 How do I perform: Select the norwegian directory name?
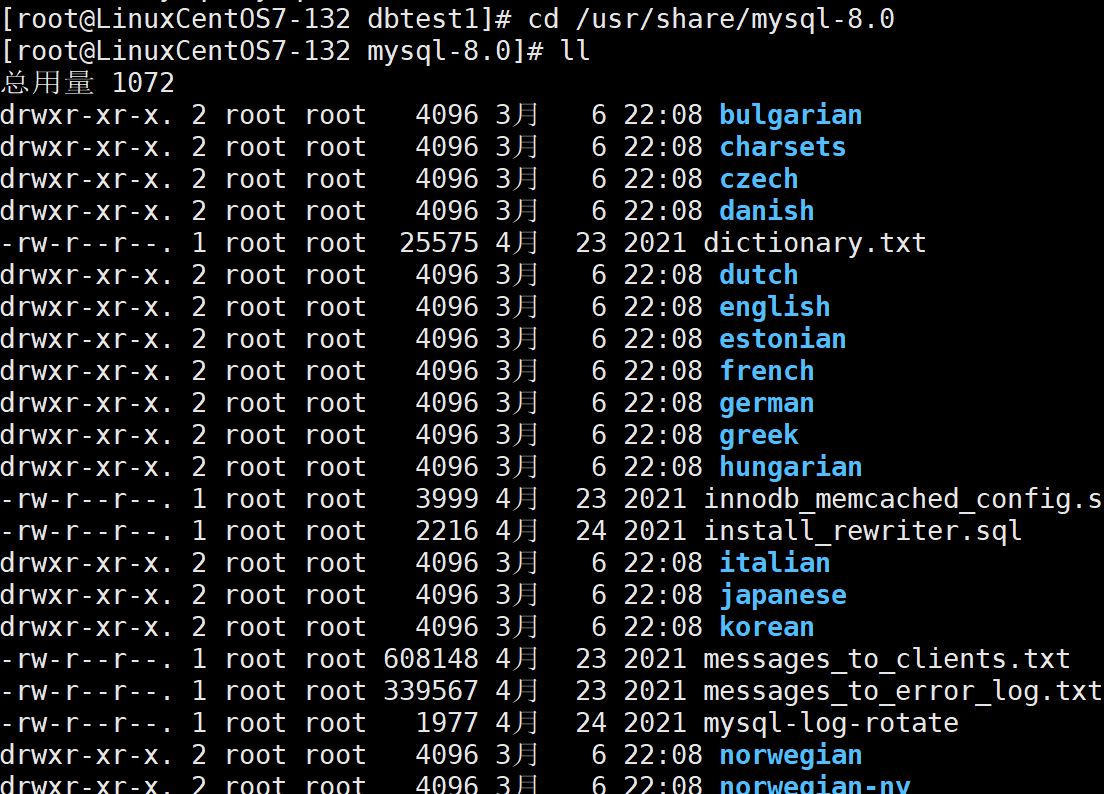[x=790, y=755]
